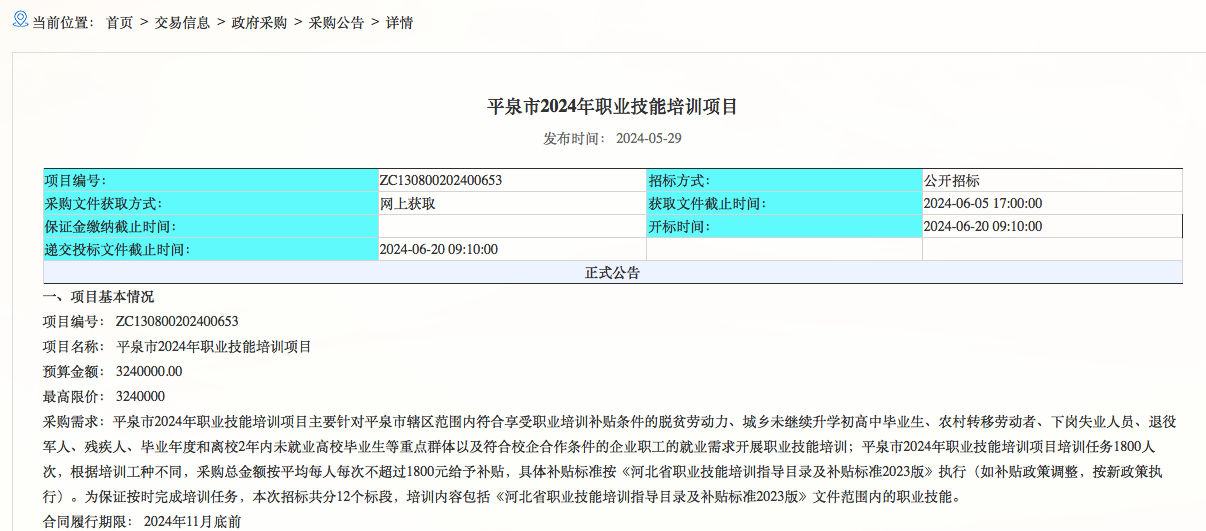Image resolution: width=1206 pixels, height=531 pixels.
Task: Click the location pin icon in breadcrumb
Action: 20,20
